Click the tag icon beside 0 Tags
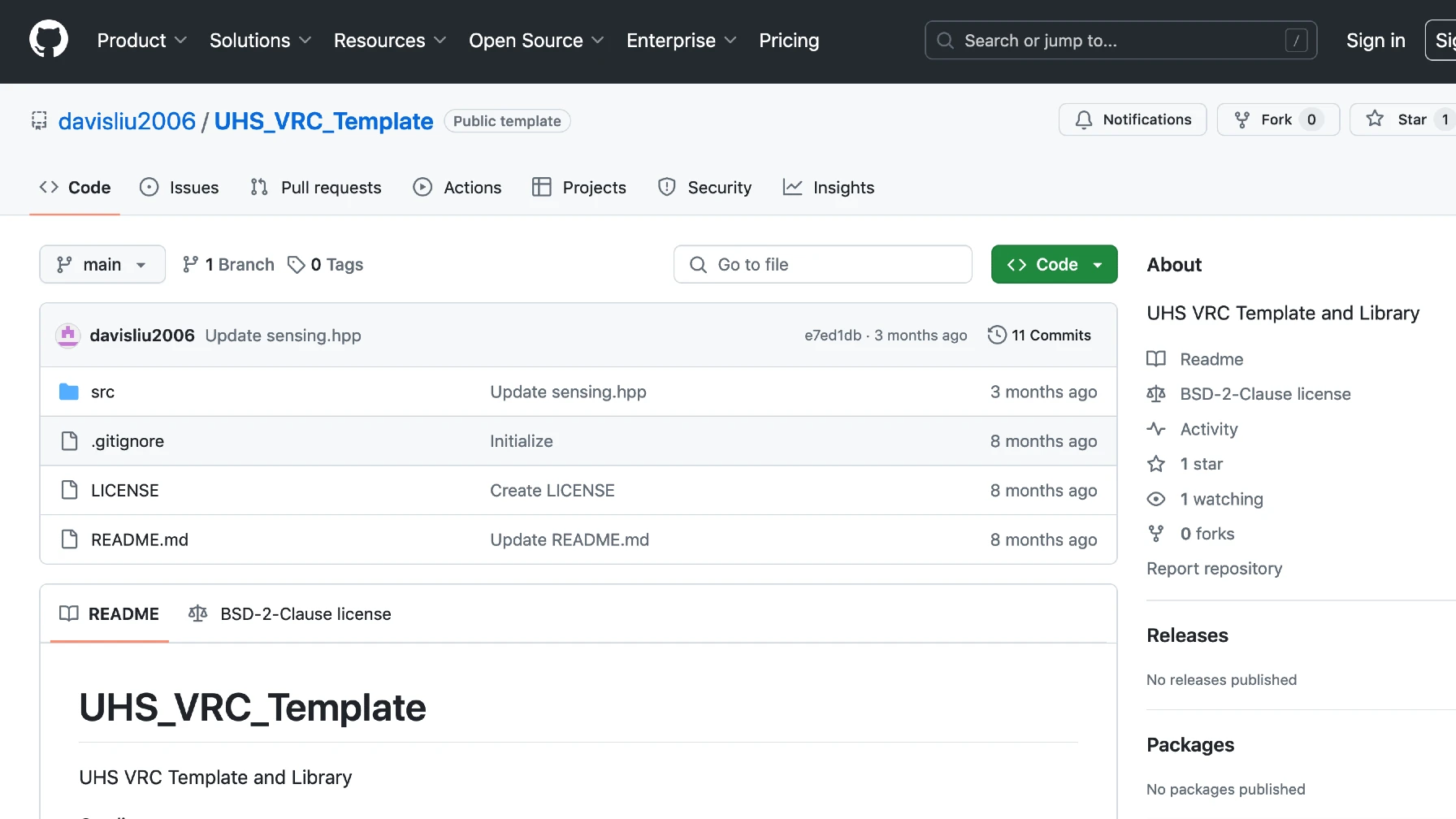This screenshot has width=1456, height=819. 297,264
